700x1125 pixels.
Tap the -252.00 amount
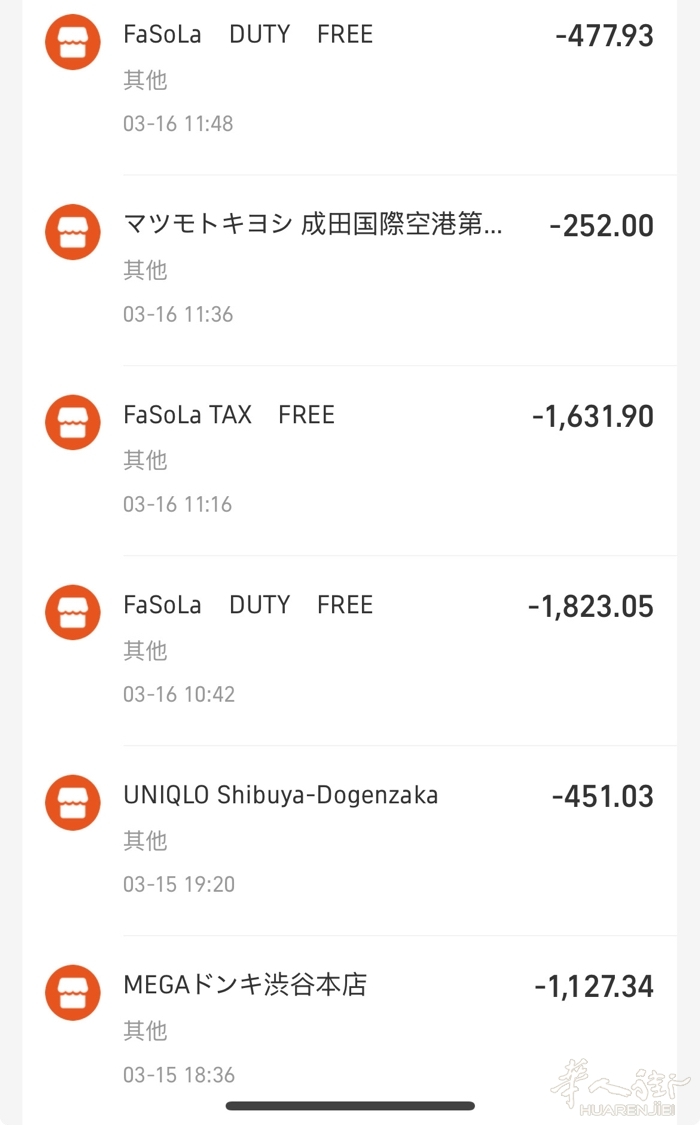click(x=601, y=226)
